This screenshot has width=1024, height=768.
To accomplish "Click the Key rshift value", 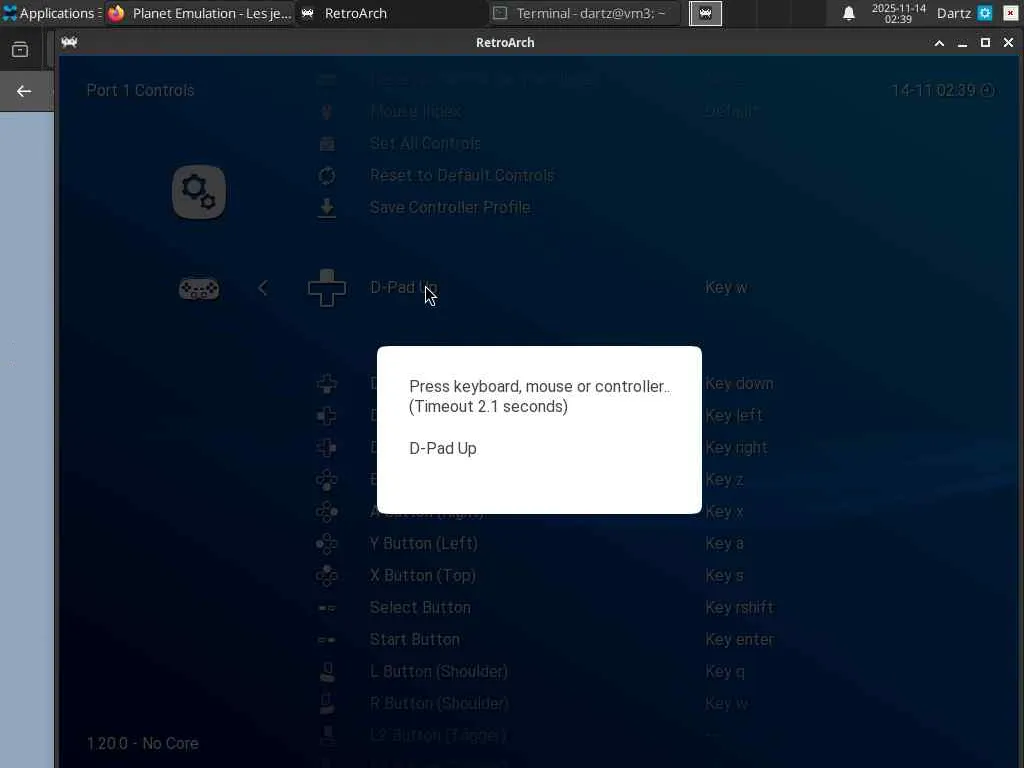I will coord(739,607).
